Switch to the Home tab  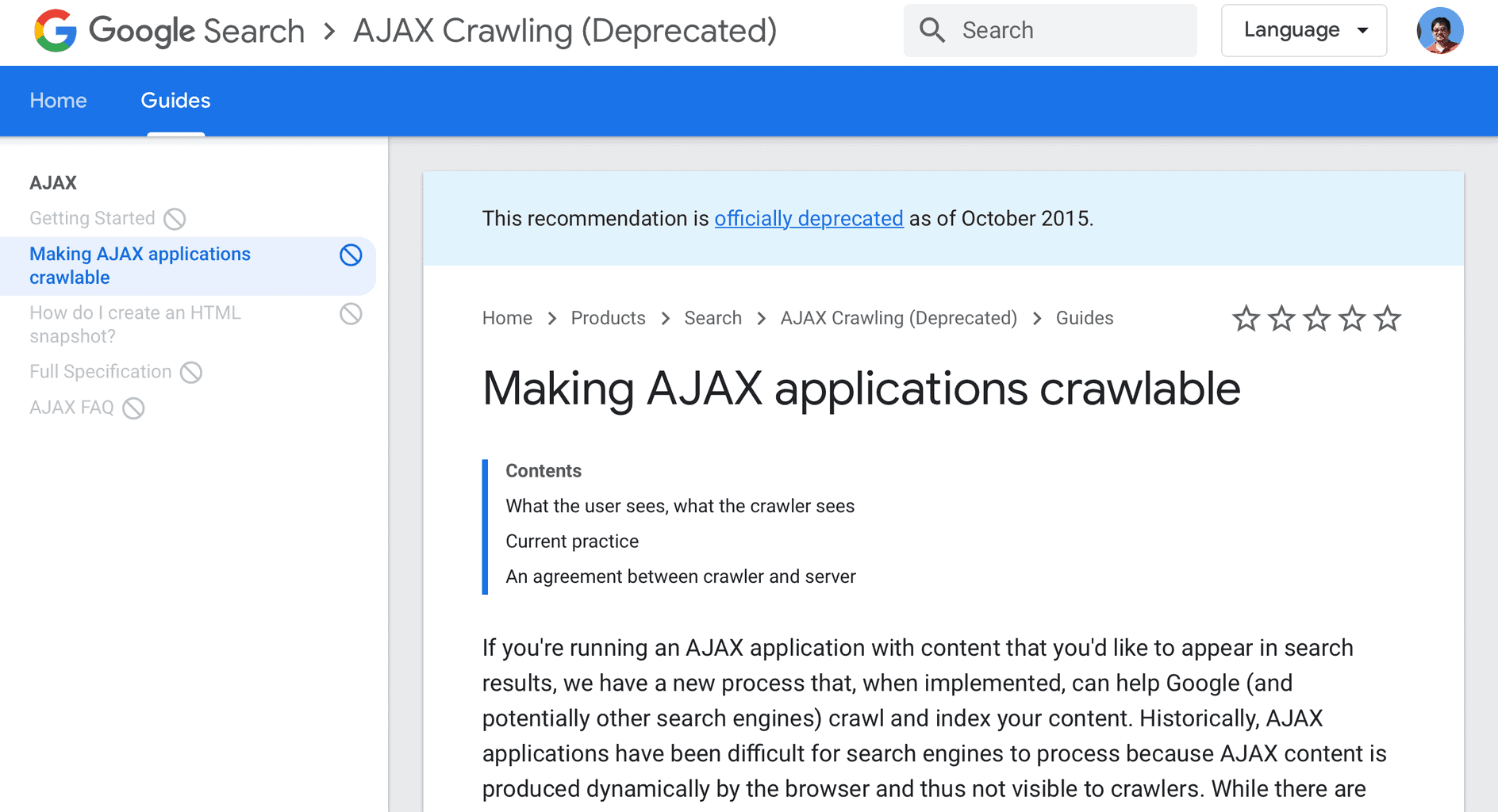[58, 101]
